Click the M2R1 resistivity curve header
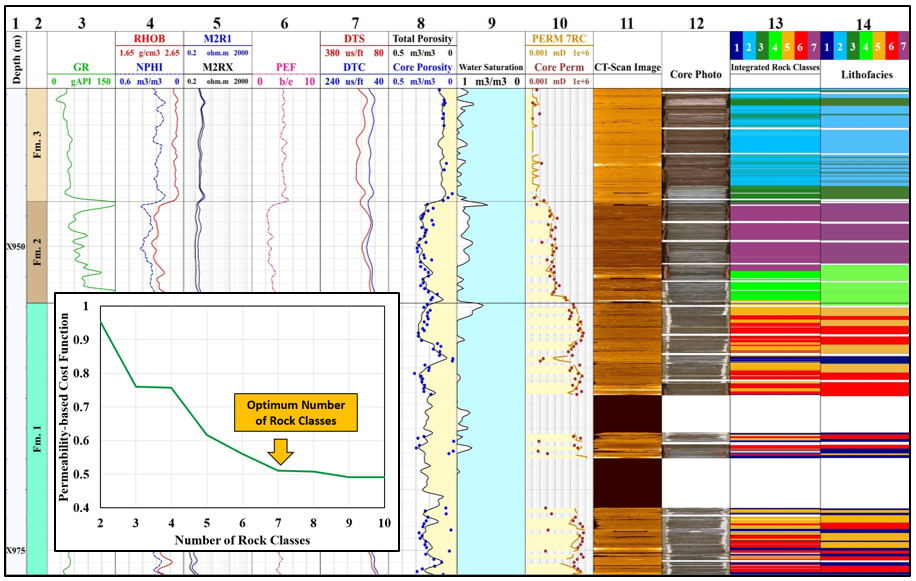This screenshot has height=581, width=916. tap(217, 38)
